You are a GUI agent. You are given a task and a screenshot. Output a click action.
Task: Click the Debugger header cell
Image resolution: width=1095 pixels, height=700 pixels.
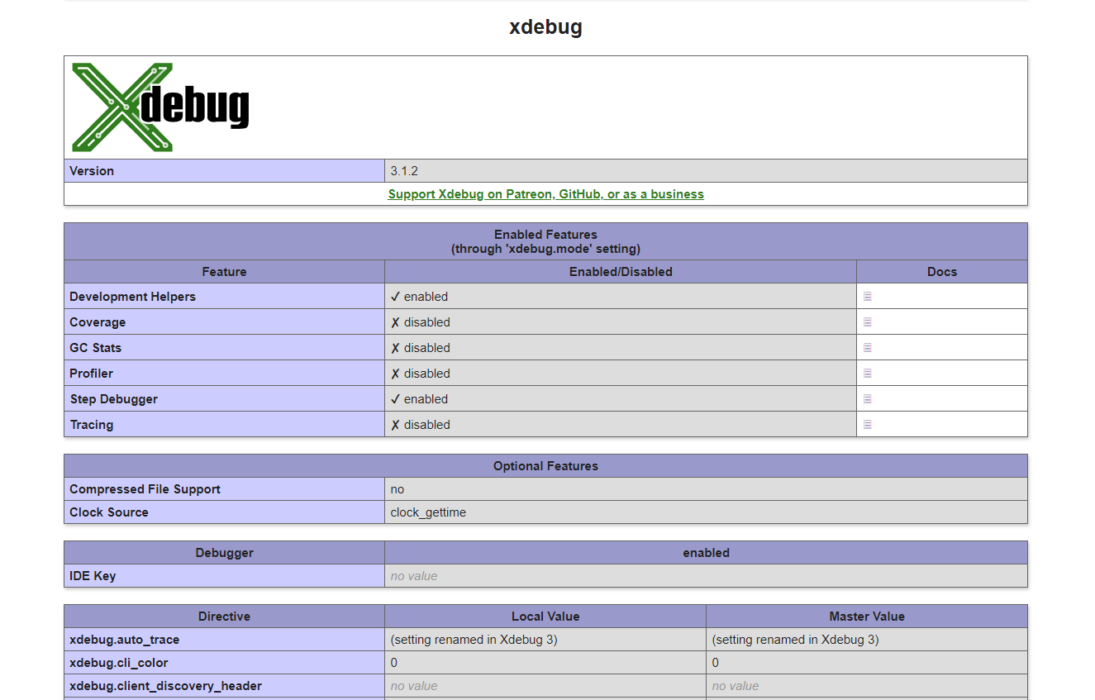(x=224, y=553)
